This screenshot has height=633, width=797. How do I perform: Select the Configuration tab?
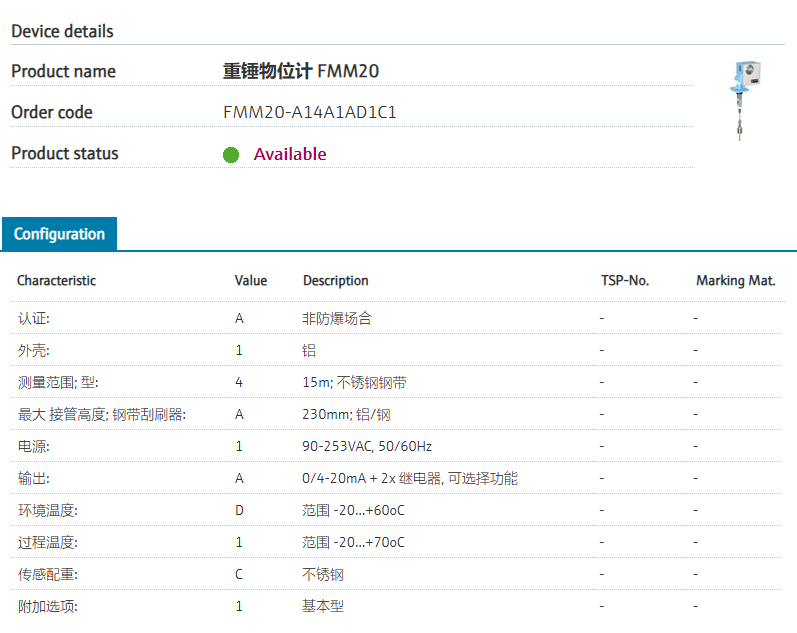pos(59,234)
